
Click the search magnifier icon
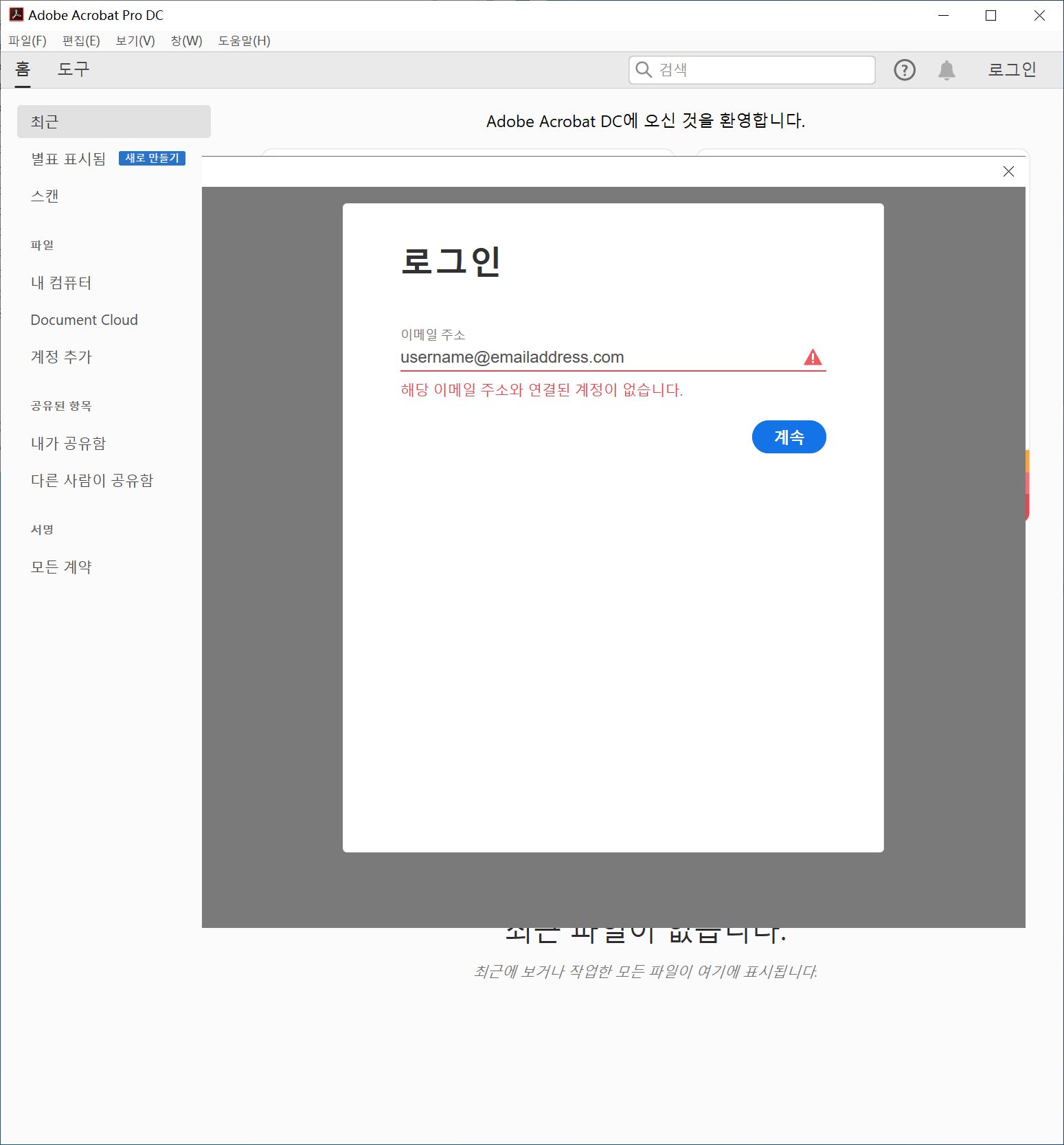pyautogui.click(x=644, y=69)
